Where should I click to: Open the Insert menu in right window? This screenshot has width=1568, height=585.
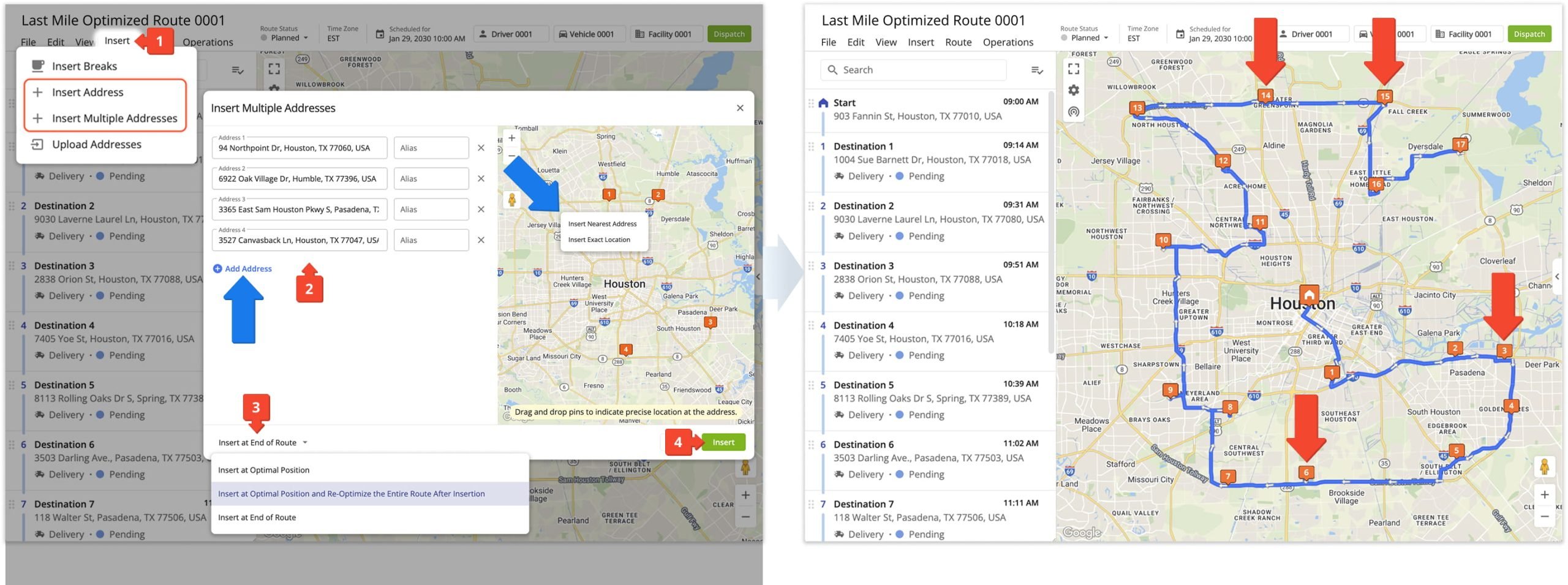click(x=921, y=42)
